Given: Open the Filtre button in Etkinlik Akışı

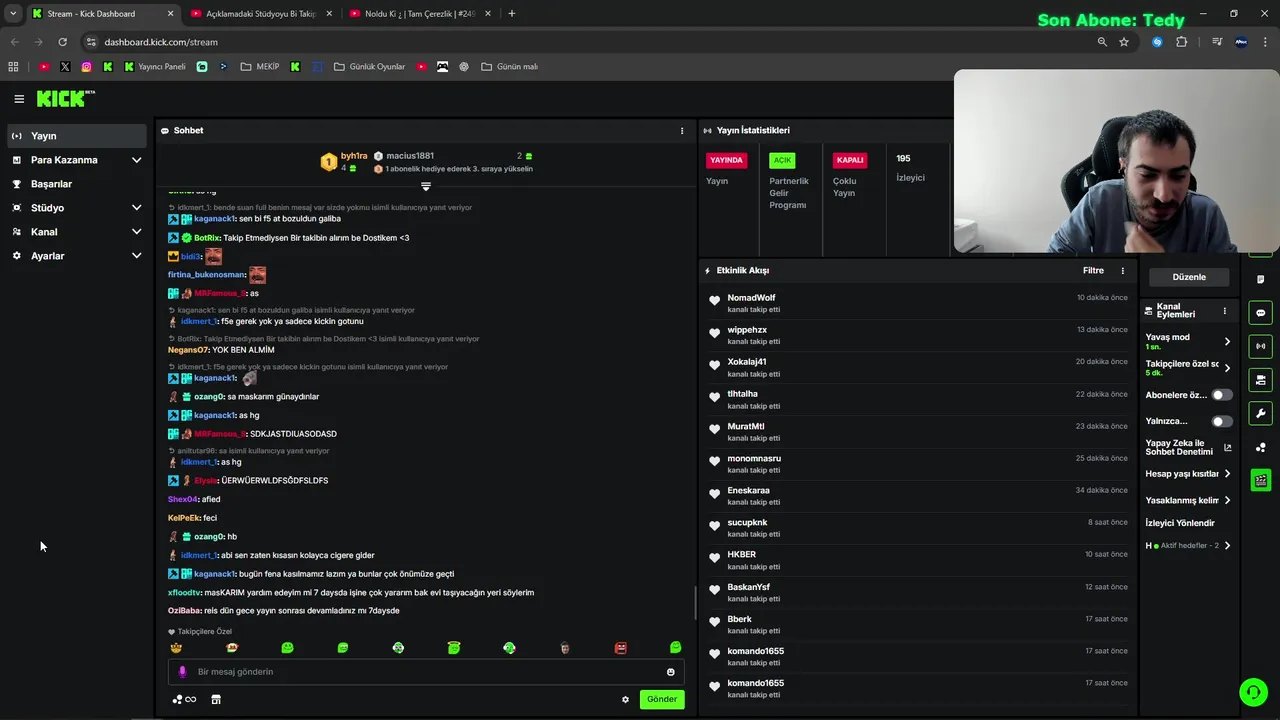Looking at the screenshot, I should 1093,271.
